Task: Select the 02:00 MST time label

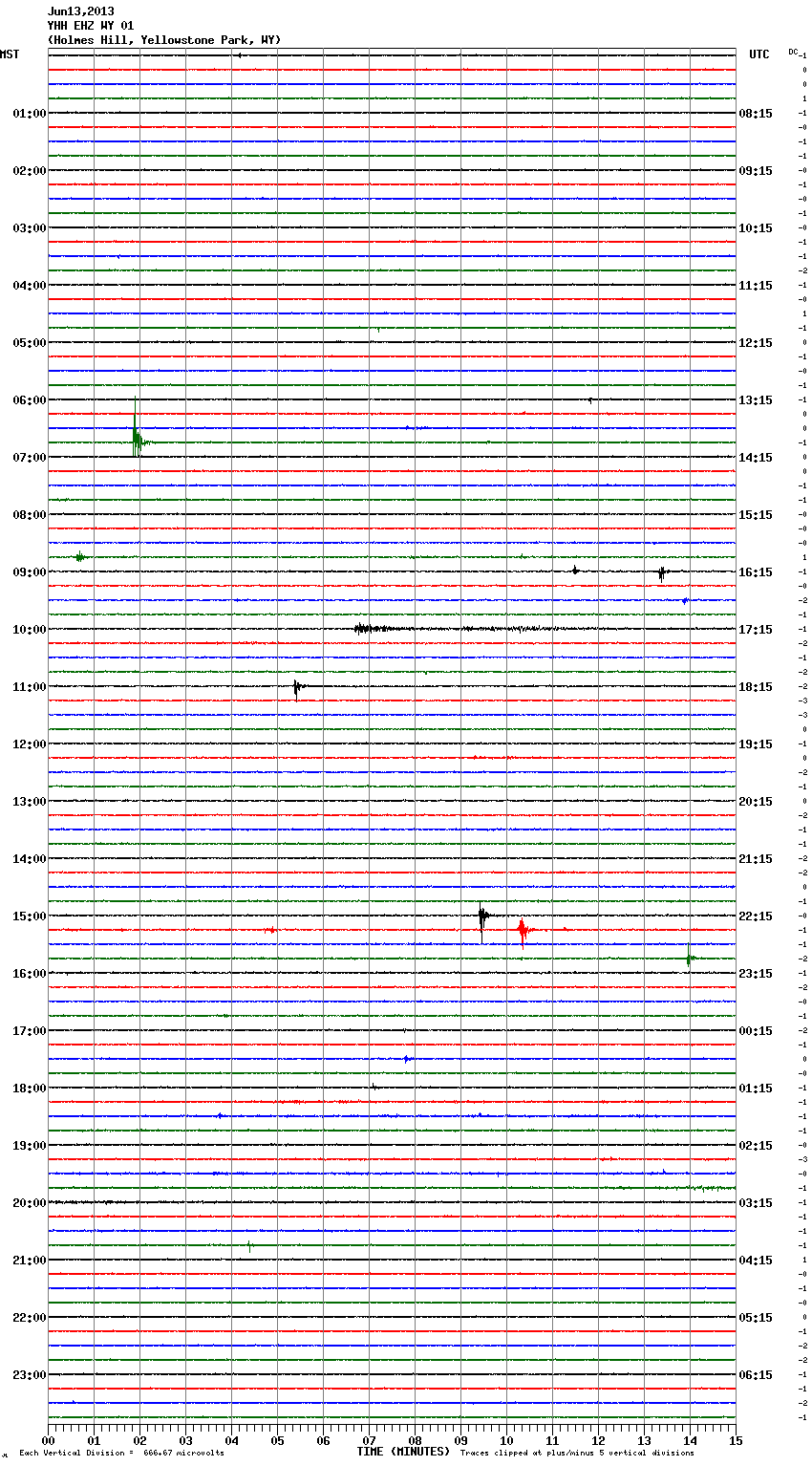Action: tap(29, 171)
